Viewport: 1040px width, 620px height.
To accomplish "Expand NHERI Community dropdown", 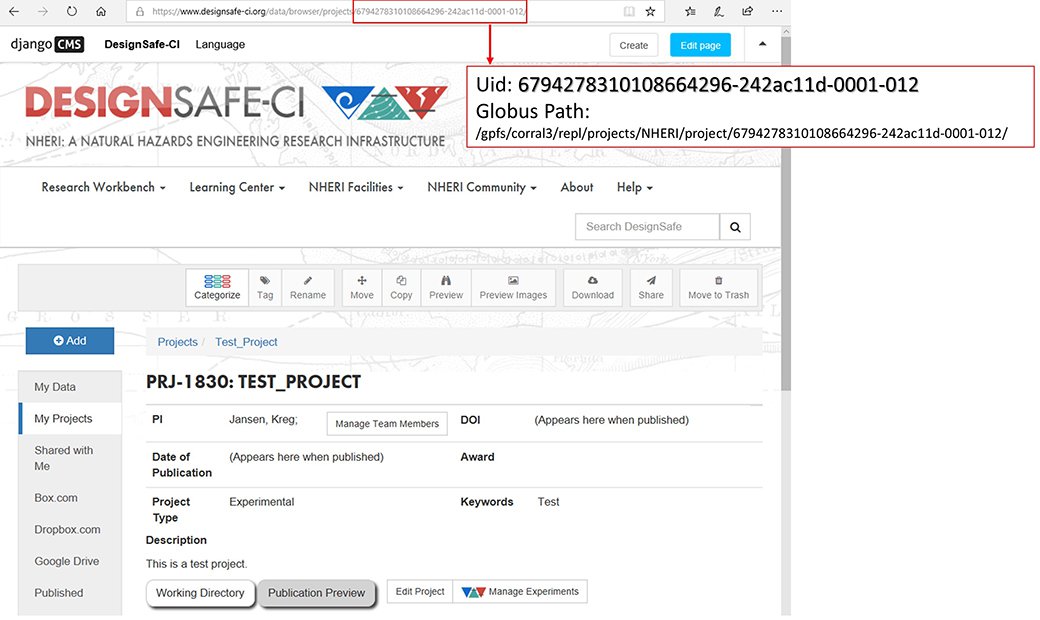I will [482, 188].
